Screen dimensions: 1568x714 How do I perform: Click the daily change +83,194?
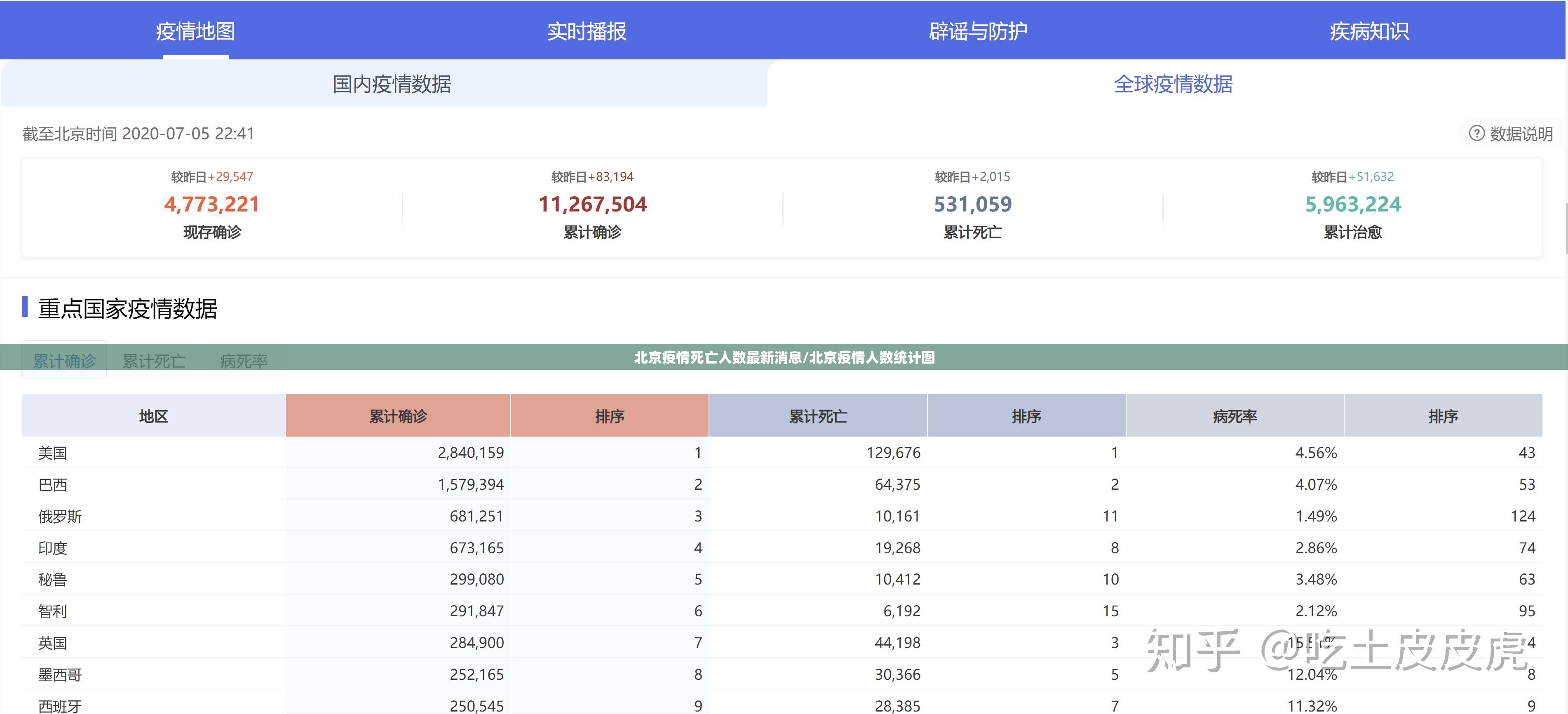pyautogui.click(x=610, y=176)
